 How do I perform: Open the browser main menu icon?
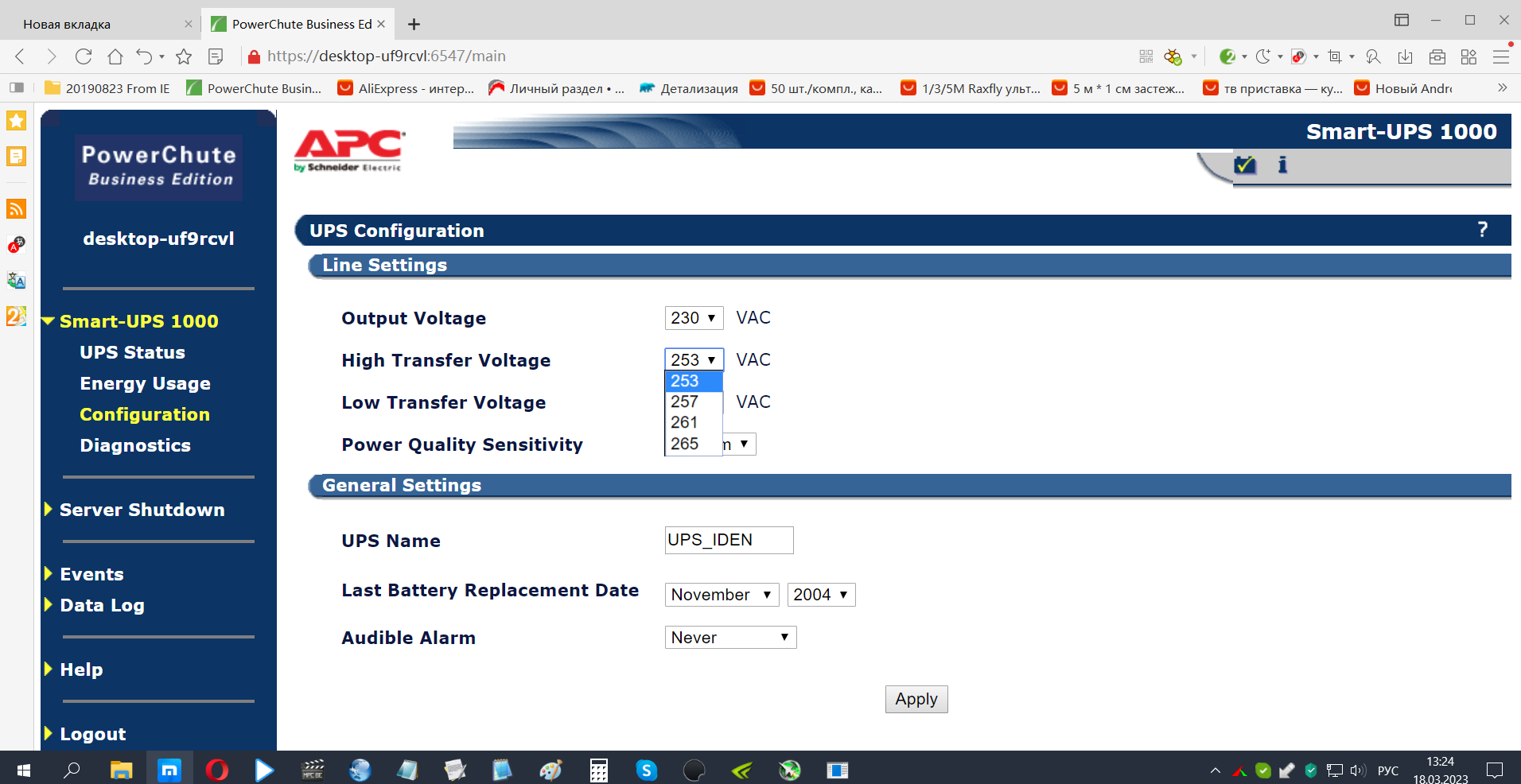point(1501,56)
